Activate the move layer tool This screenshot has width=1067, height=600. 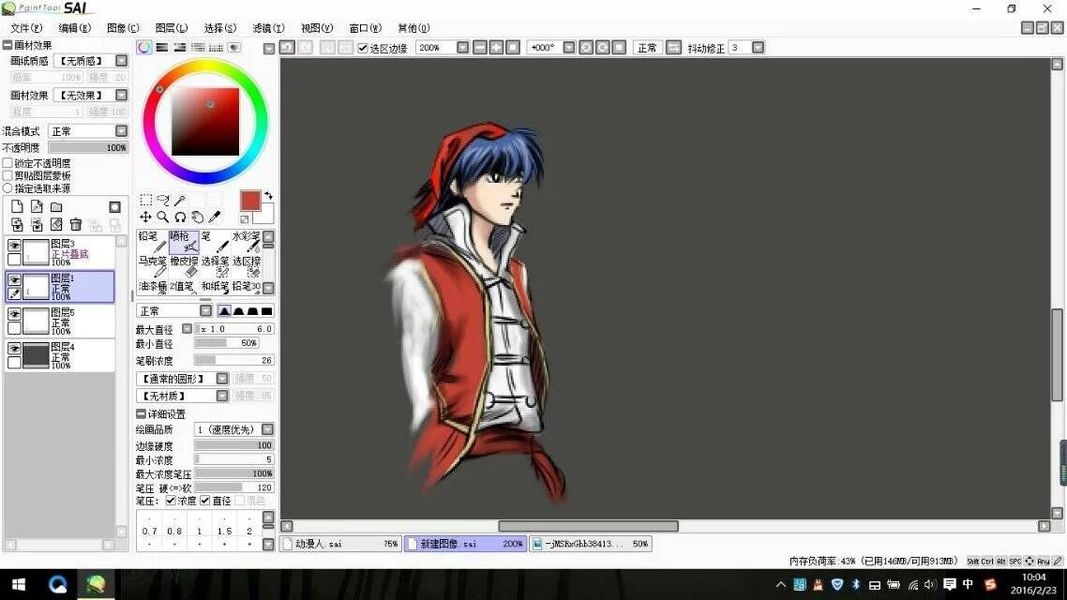coord(146,217)
